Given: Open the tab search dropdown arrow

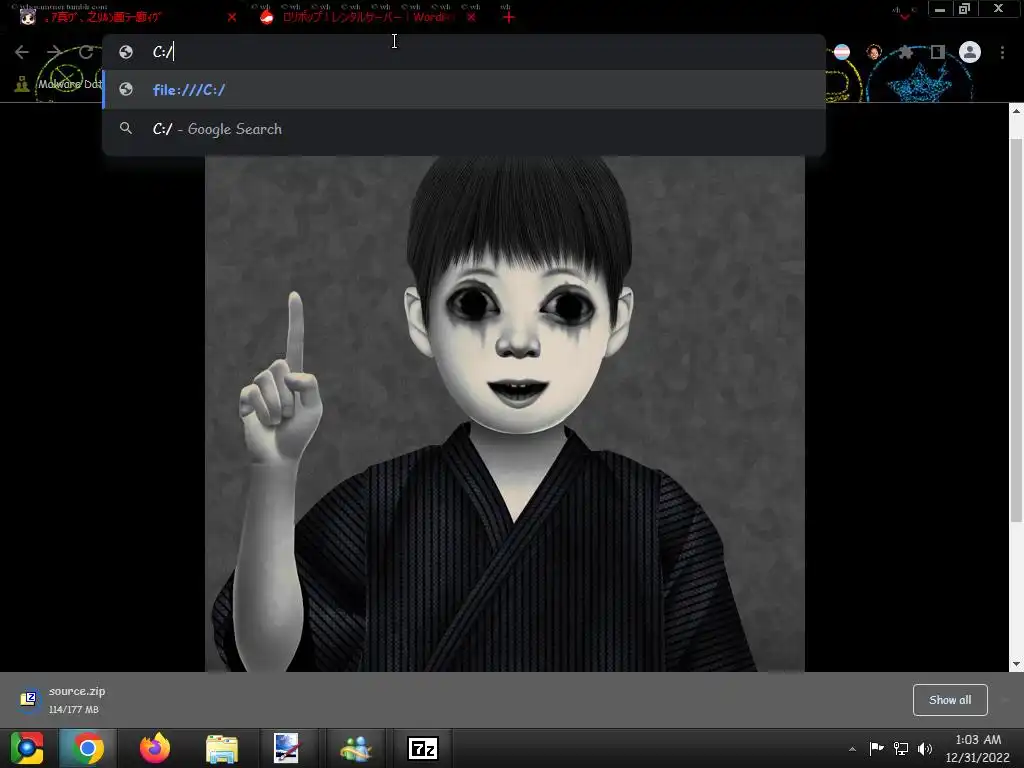Looking at the screenshot, I should pos(904,16).
